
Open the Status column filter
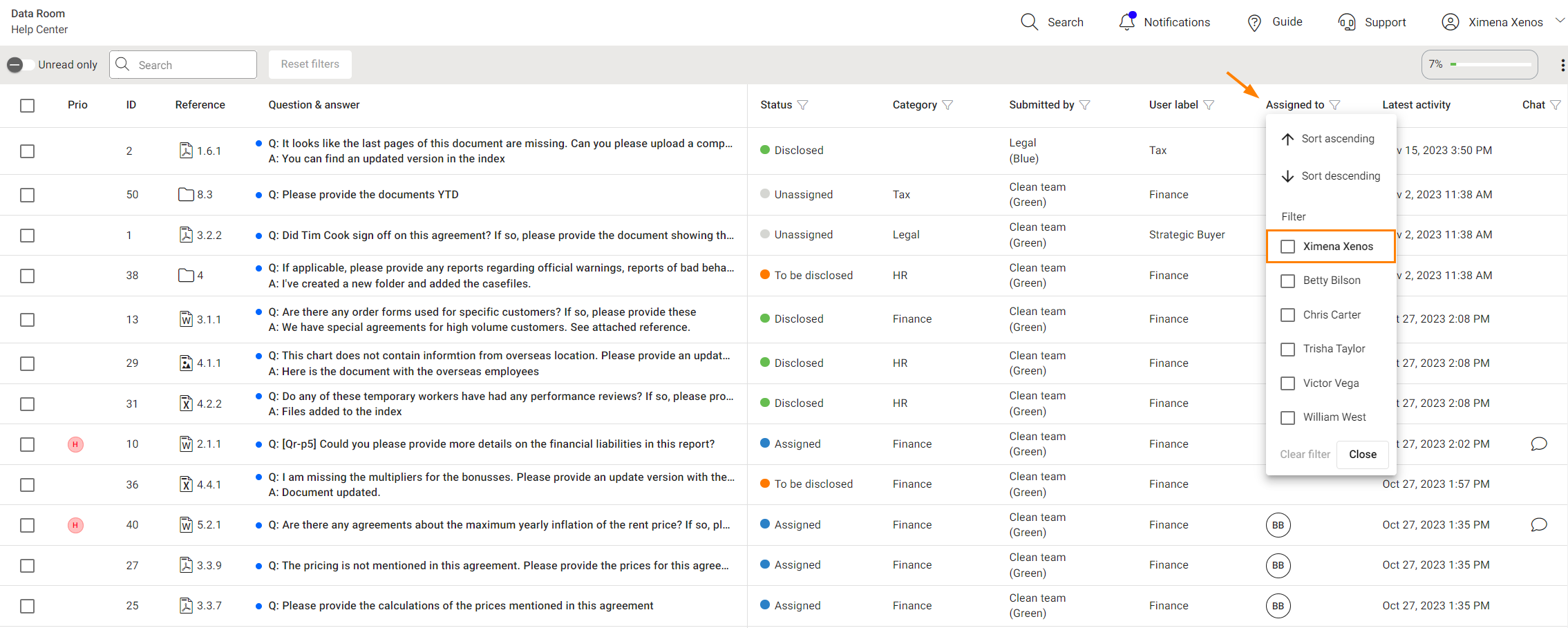[x=802, y=105]
